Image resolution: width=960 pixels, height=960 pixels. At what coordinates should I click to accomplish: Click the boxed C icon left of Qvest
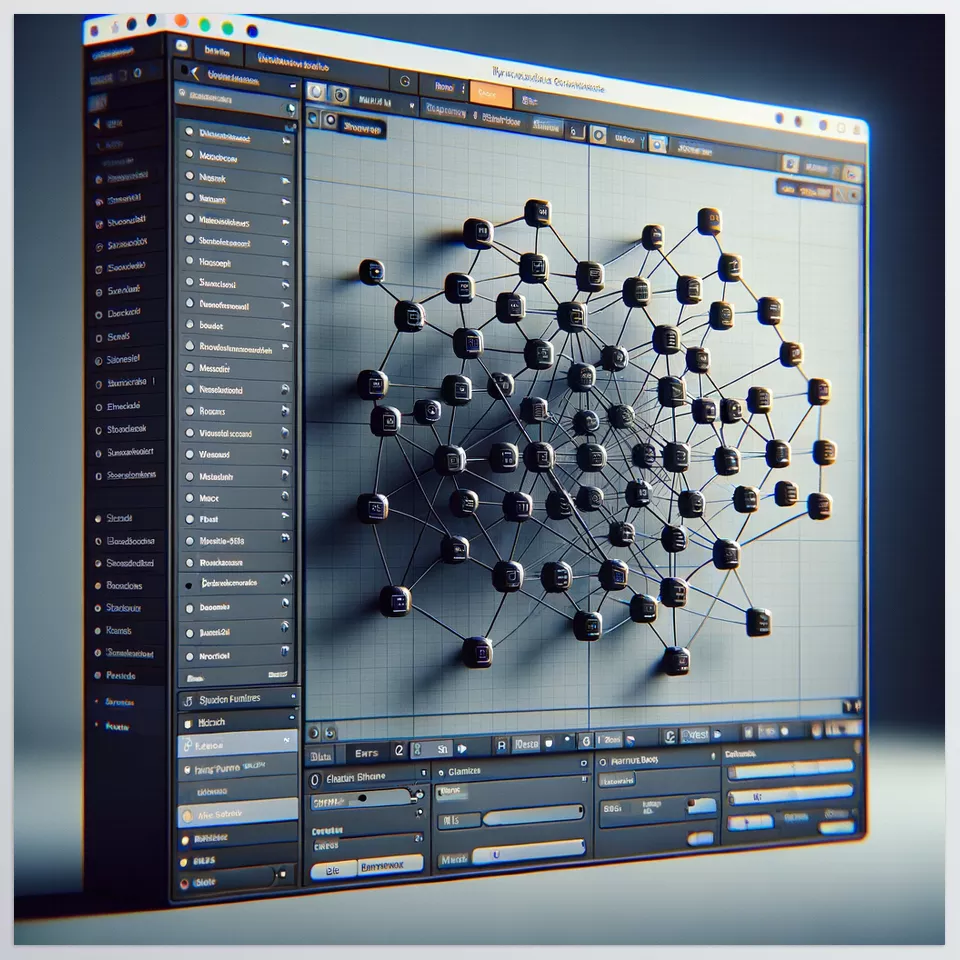click(670, 737)
